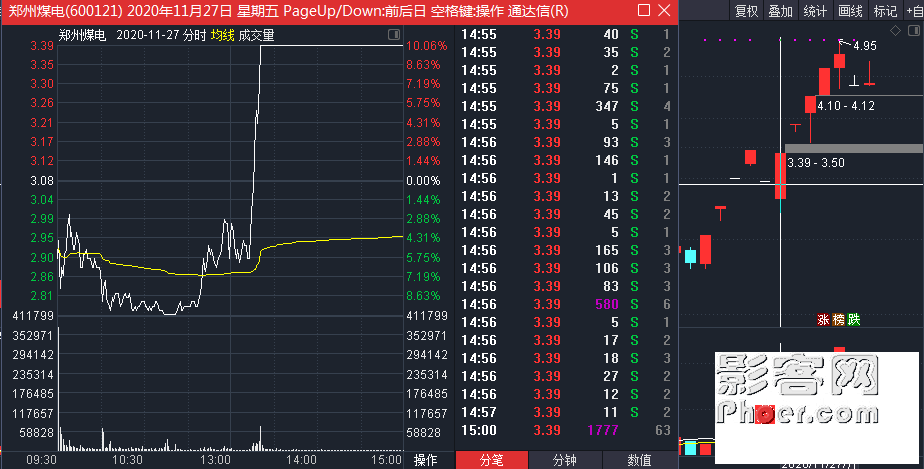This screenshot has height=469, width=924.
Task: Click the green 跌 marker badge
Action: click(x=854, y=319)
